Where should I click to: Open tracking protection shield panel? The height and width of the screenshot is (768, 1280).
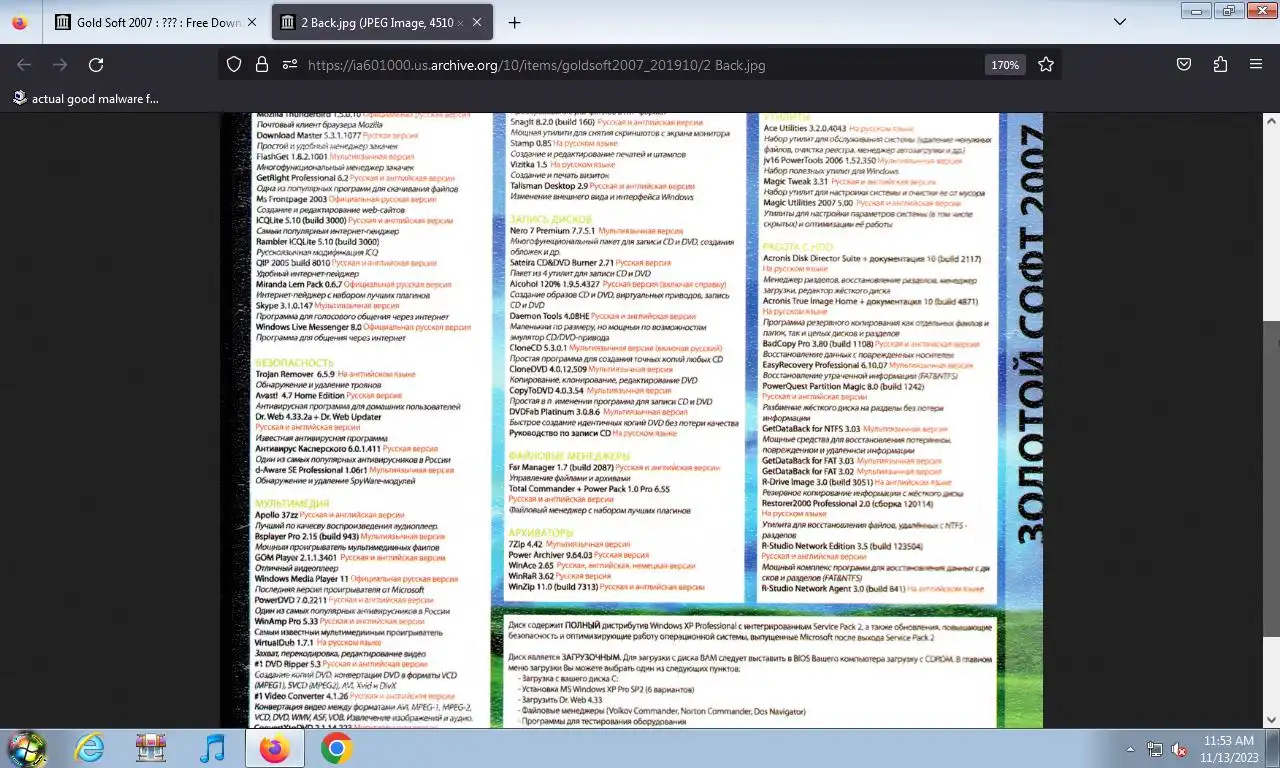[x=234, y=64]
